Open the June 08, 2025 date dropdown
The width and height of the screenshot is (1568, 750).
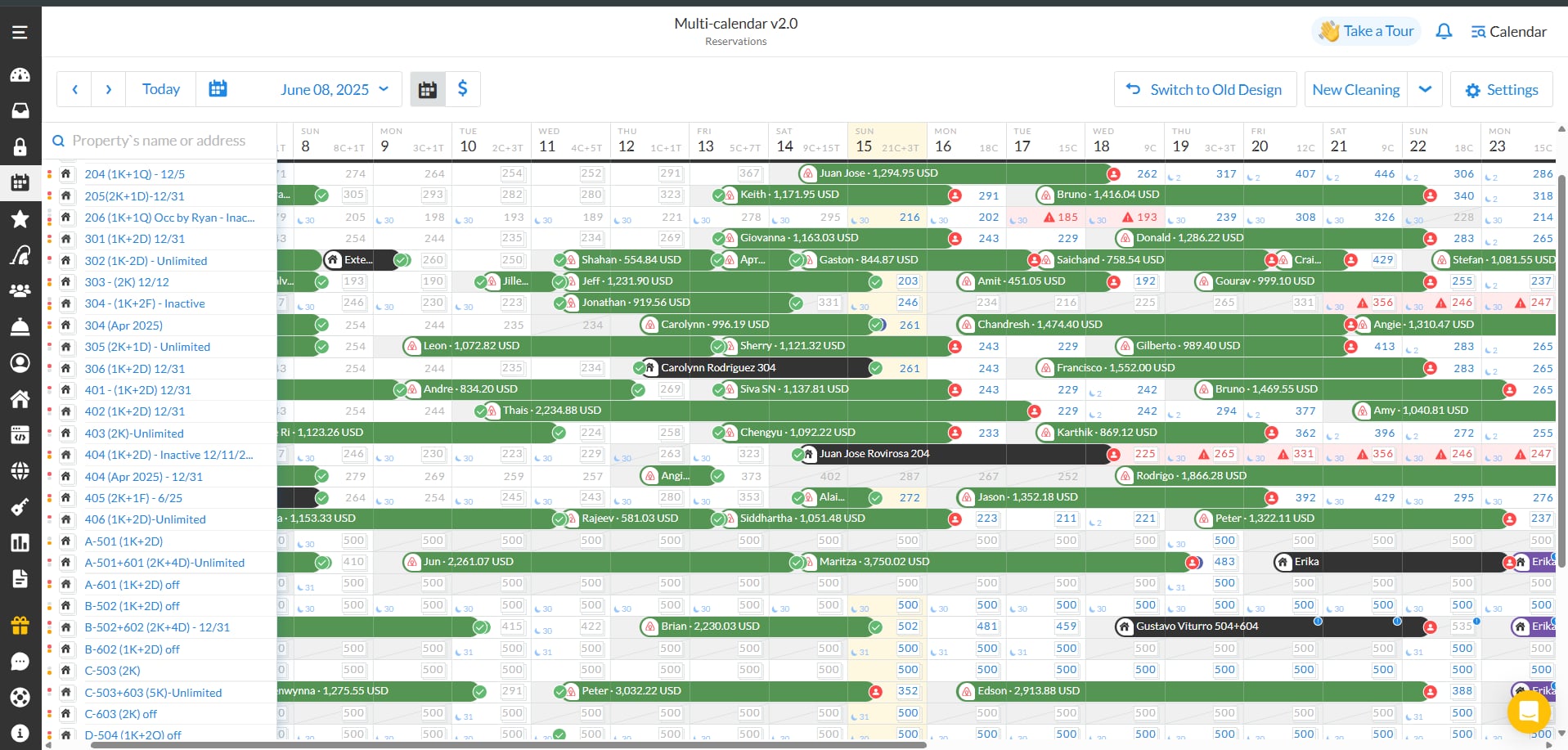coord(334,90)
